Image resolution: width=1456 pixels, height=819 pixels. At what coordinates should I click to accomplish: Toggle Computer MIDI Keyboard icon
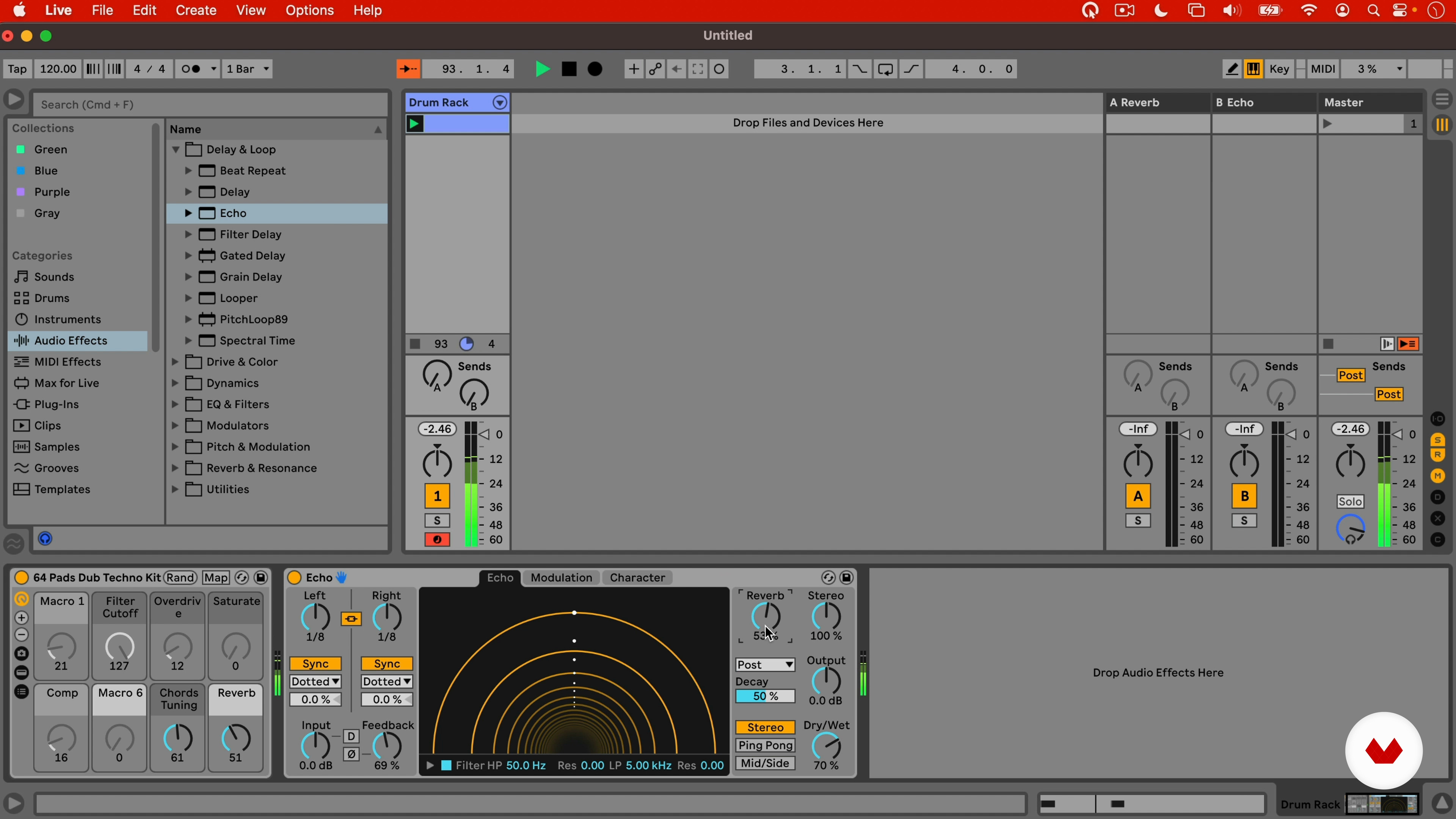point(1253,69)
